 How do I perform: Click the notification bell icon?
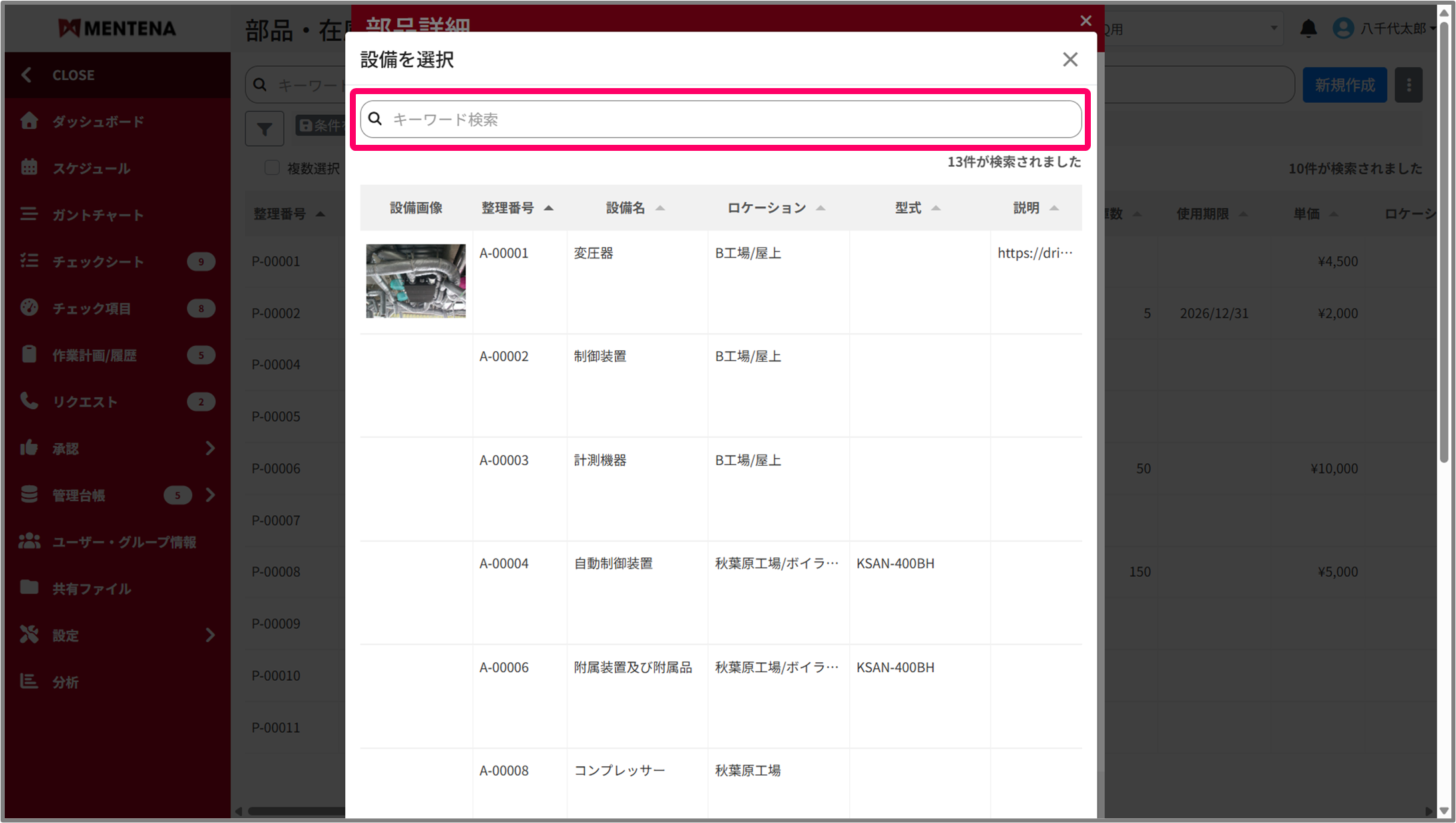[1308, 29]
